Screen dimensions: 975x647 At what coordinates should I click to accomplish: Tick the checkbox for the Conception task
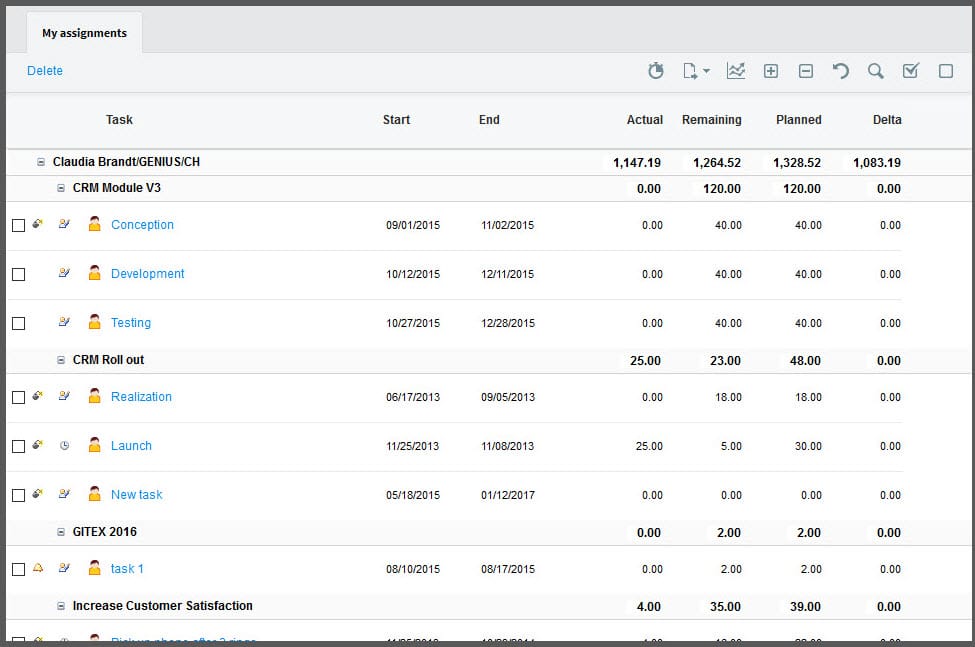(18, 225)
